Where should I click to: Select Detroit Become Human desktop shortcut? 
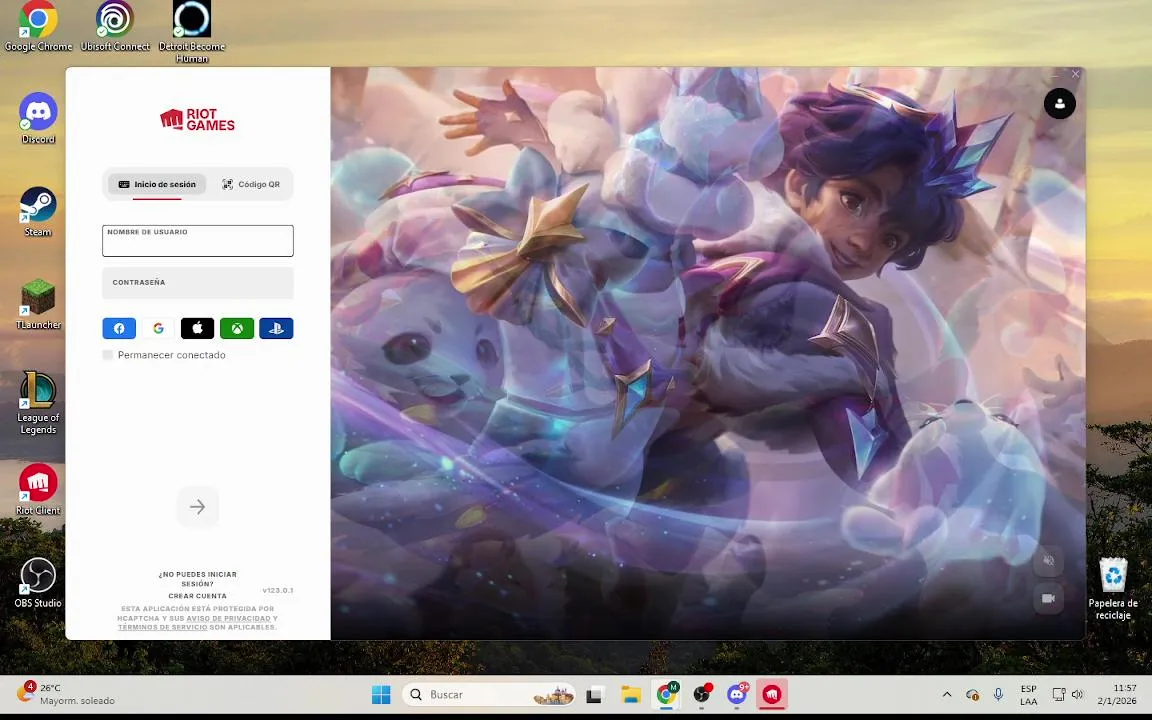click(192, 32)
